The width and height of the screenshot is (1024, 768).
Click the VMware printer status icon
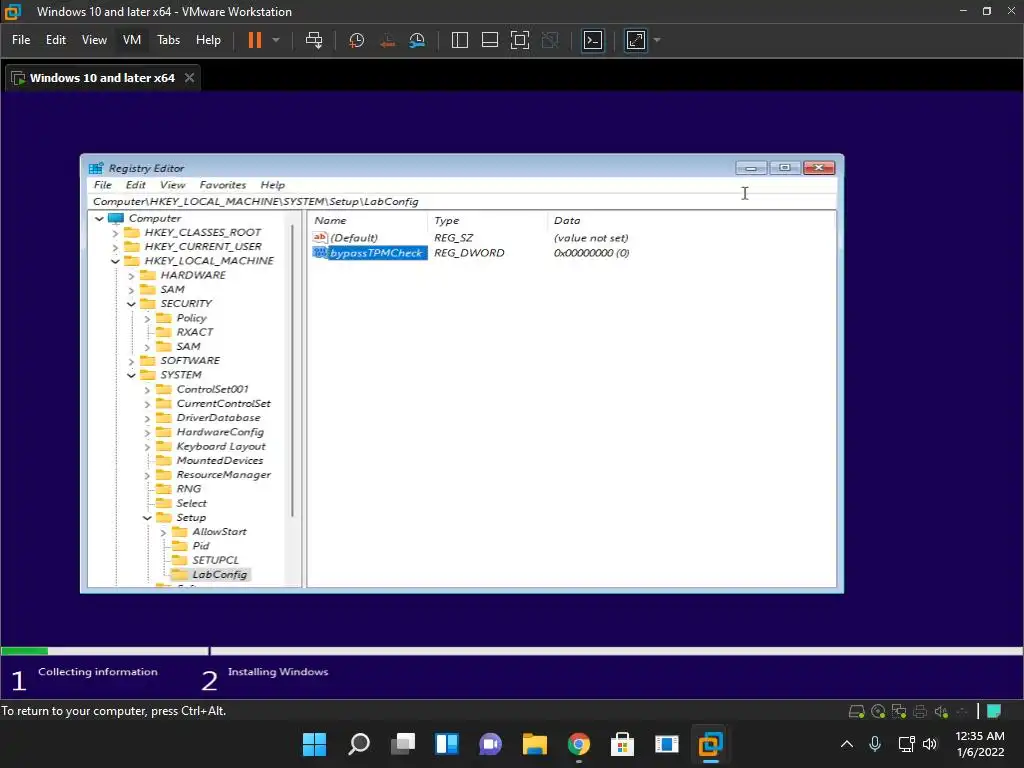click(920, 712)
